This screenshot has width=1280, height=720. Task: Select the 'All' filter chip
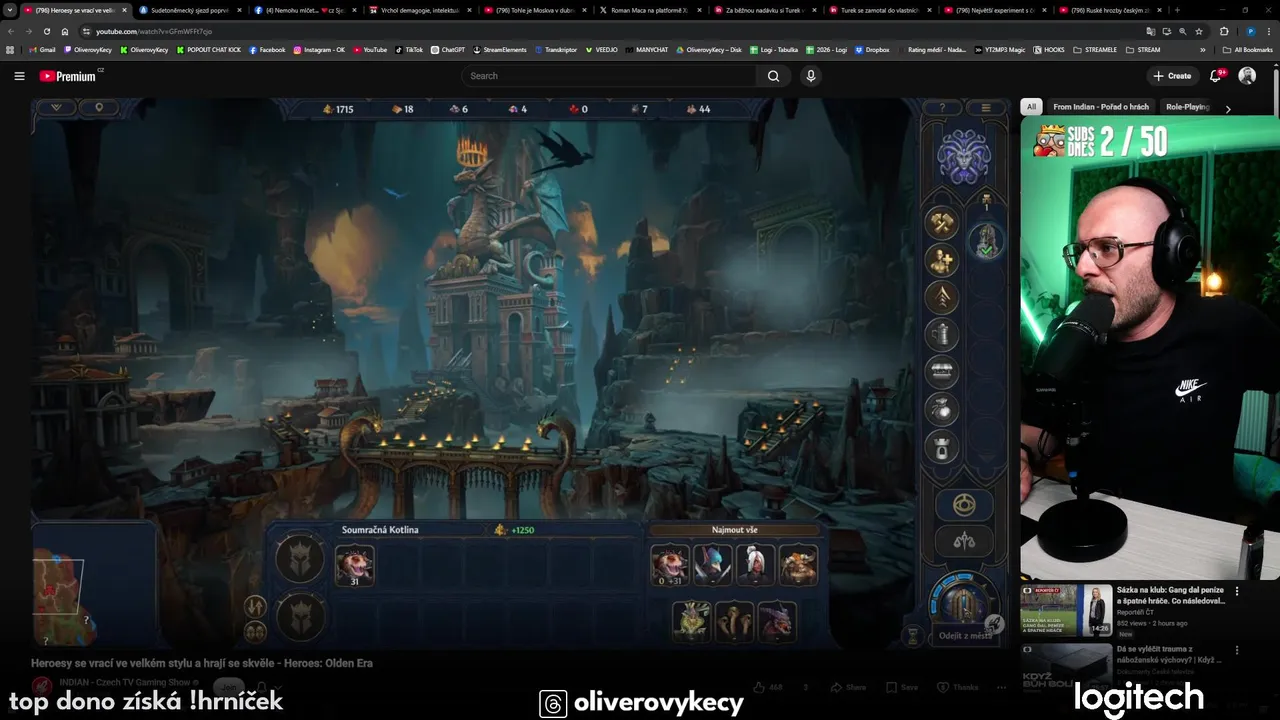tap(1031, 107)
